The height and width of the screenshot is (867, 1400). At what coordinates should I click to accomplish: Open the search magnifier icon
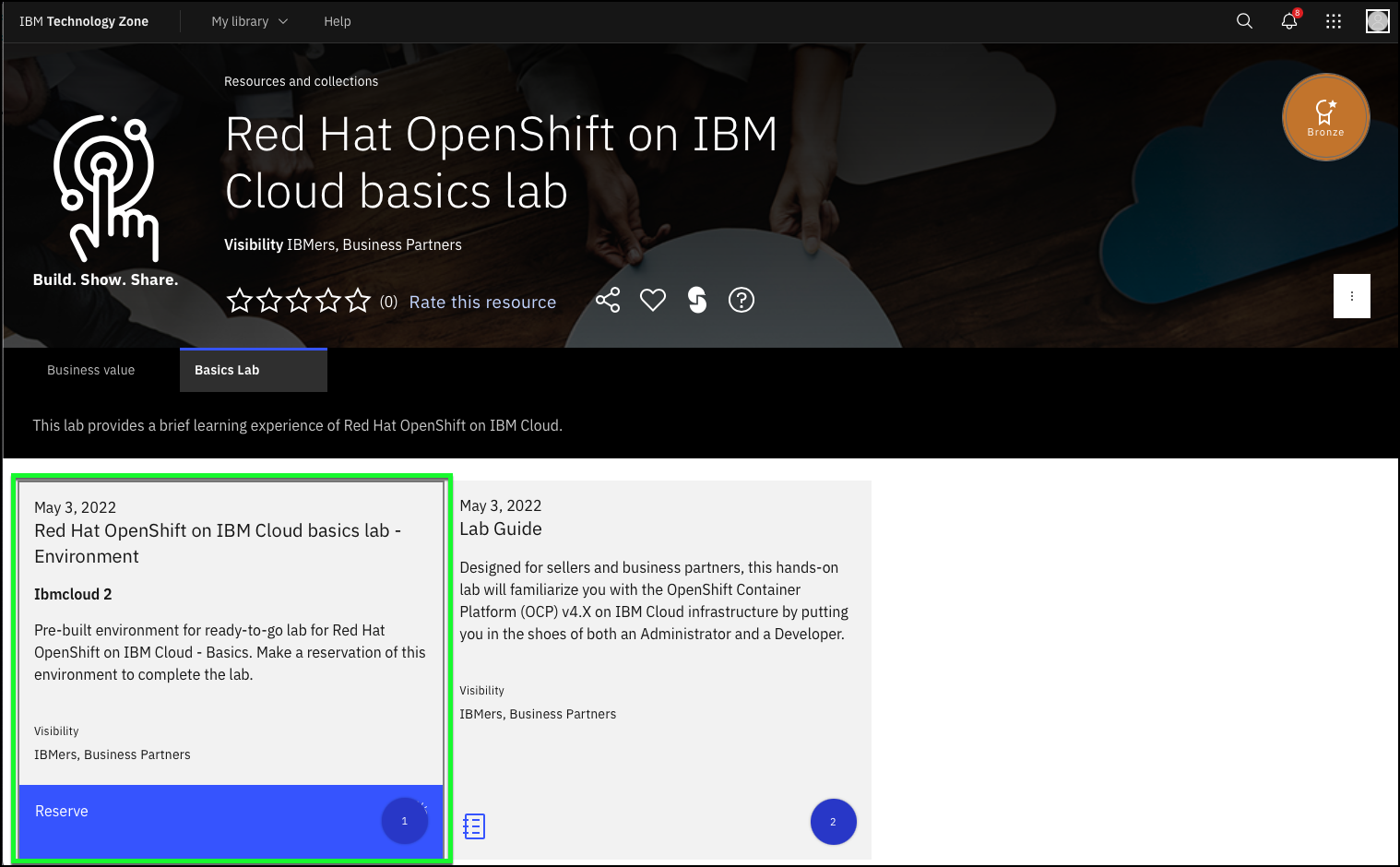(x=1244, y=21)
